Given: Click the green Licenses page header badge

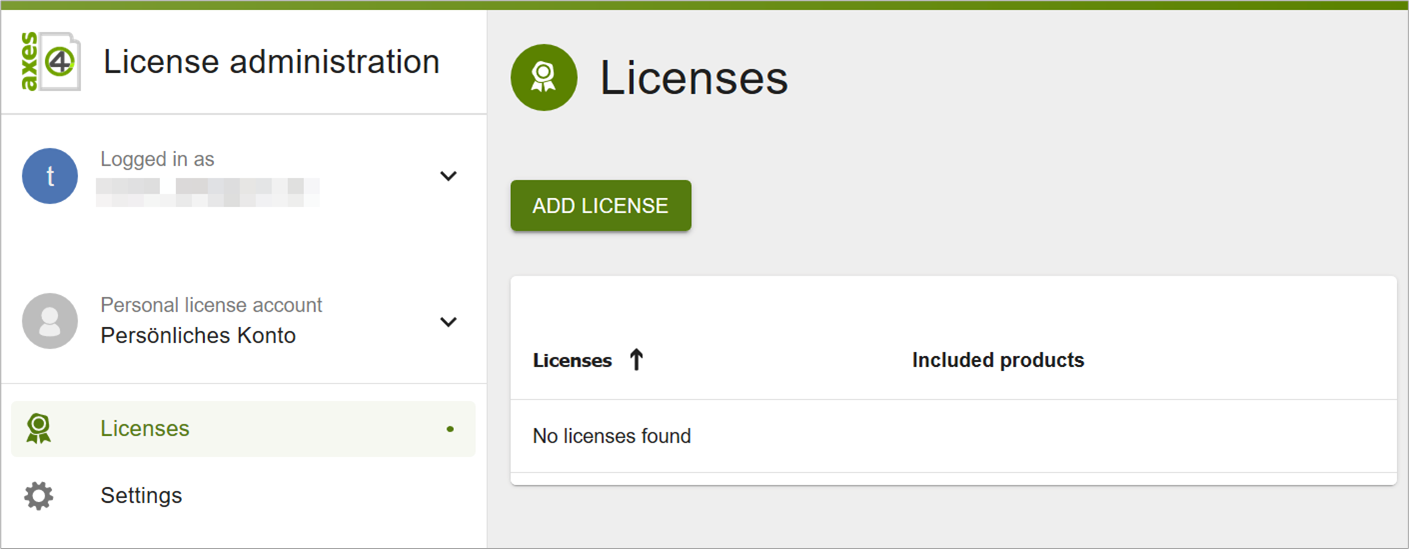Looking at the screenshot, I should (x=544, y=77).
